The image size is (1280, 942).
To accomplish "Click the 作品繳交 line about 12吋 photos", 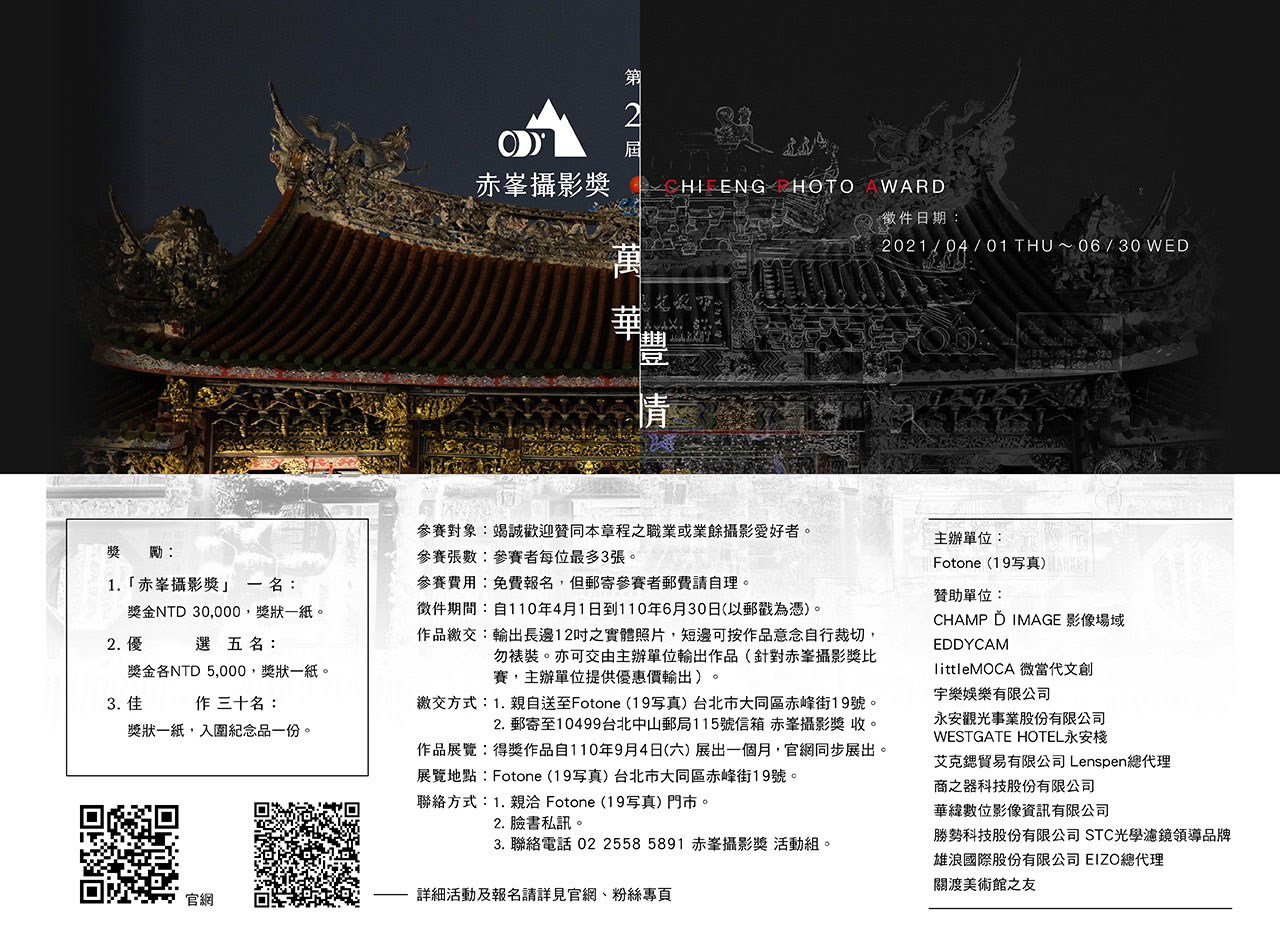I will point(648,635).
